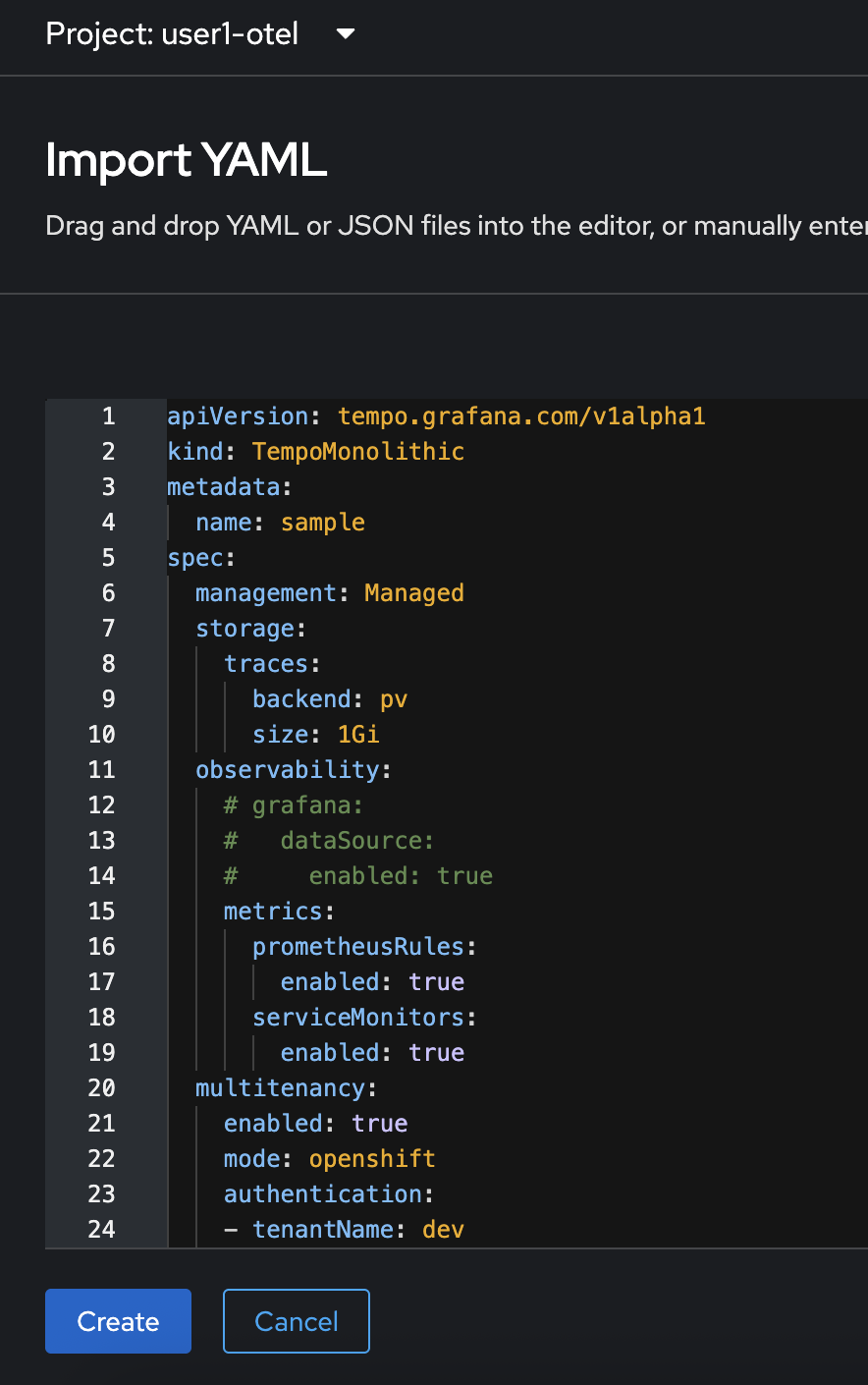Click the TempoMonolithic kind value
Screen dimensions: 868x1385
[358, 452]
